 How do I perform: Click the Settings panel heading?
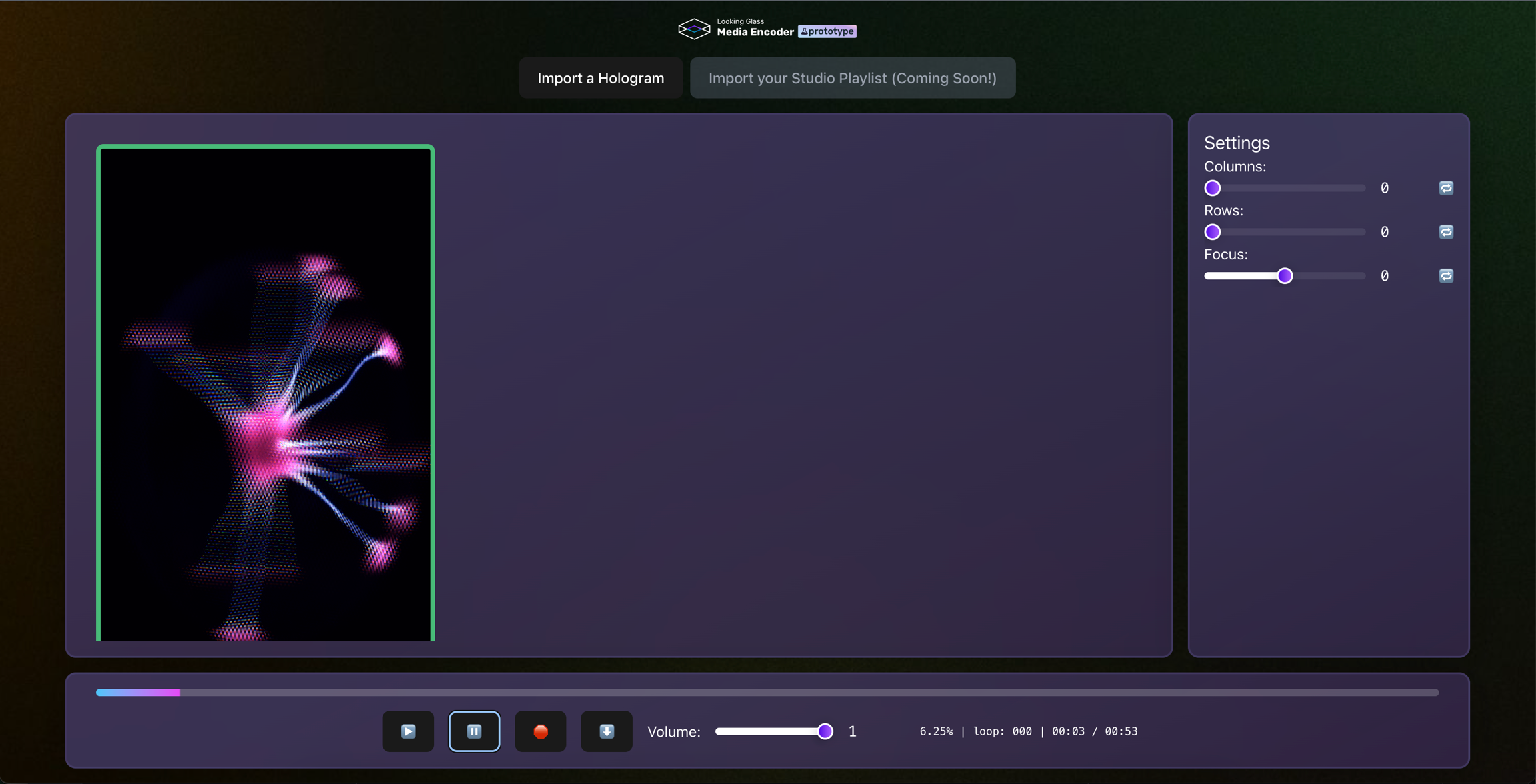[1236, 143]
